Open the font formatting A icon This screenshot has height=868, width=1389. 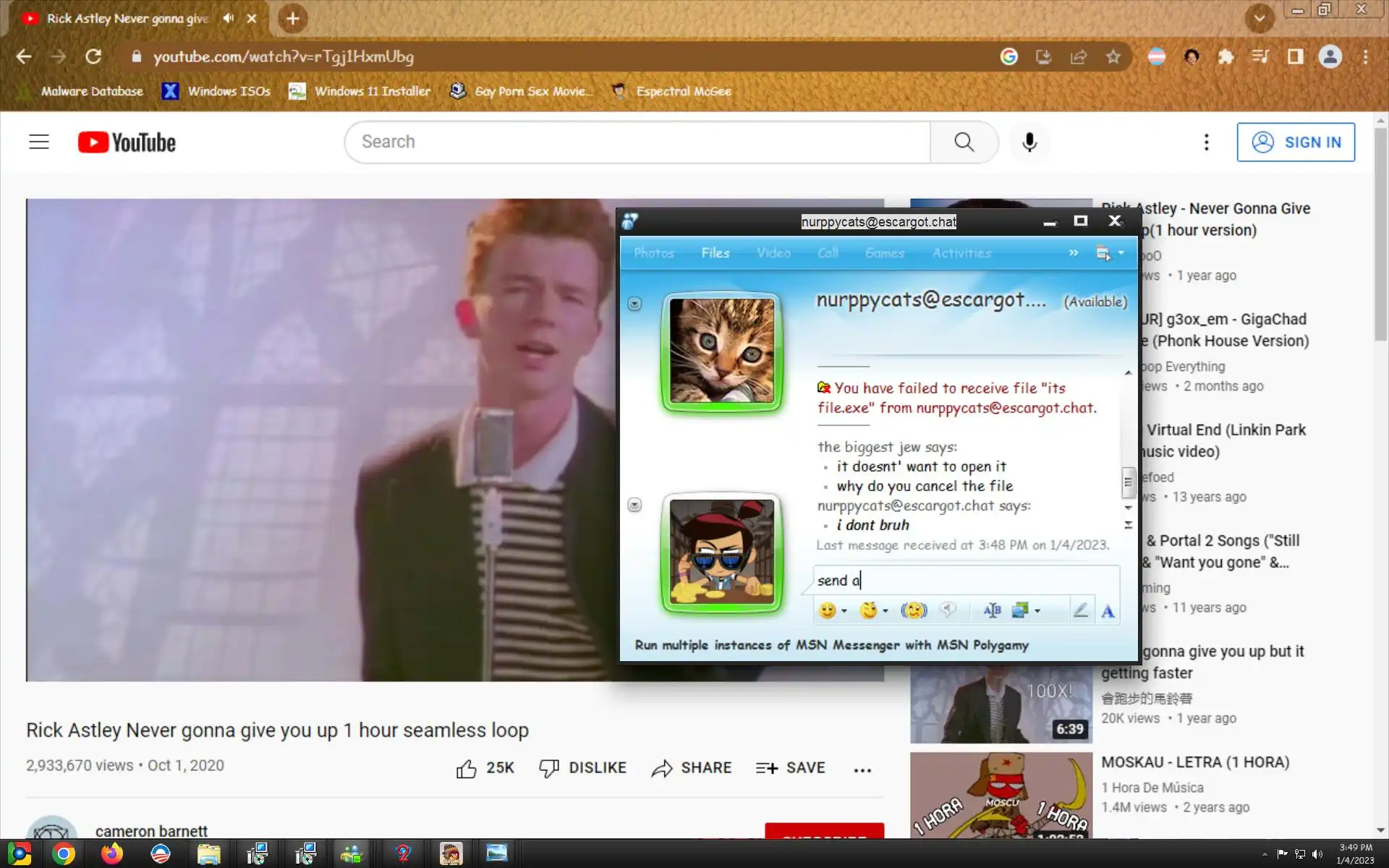(1108, 612)
